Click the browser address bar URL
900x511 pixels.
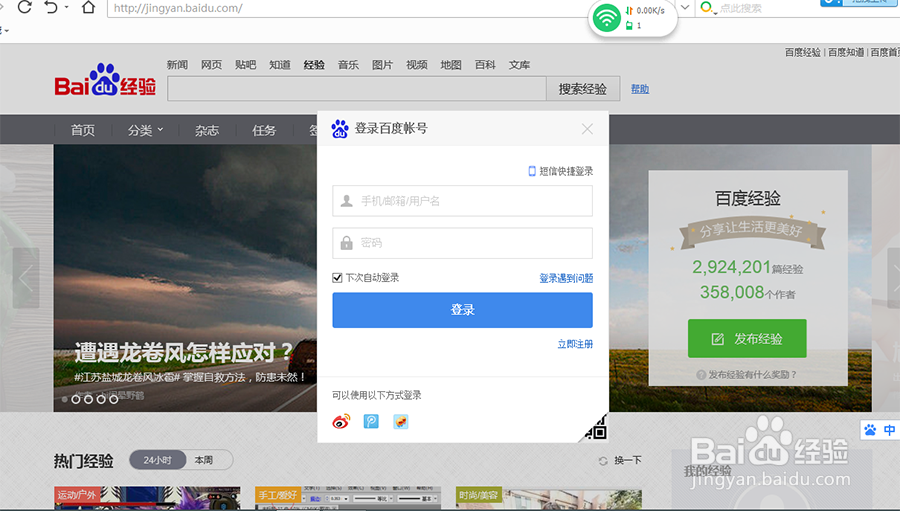[x=178, y=8]
